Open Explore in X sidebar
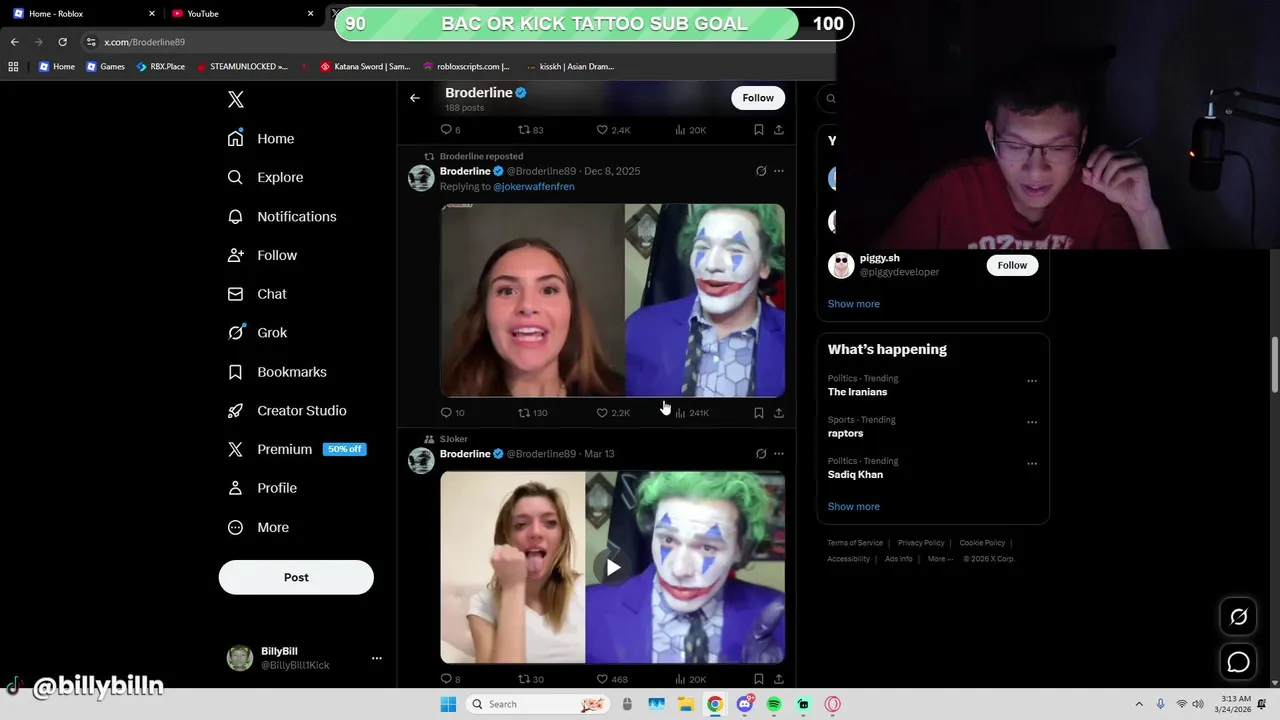 click(265, 177)
